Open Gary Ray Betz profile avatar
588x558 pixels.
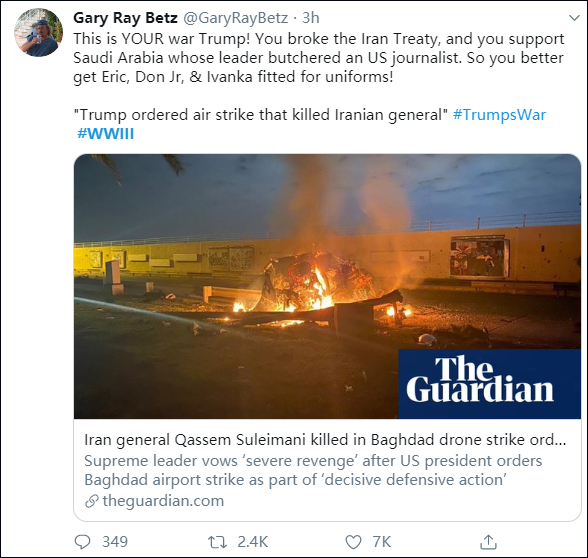click(x=38, y=32)
